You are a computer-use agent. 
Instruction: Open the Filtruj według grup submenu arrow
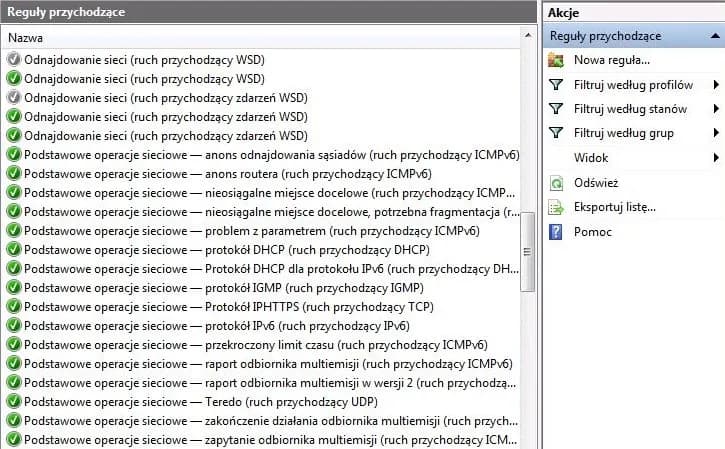point(716,133)
